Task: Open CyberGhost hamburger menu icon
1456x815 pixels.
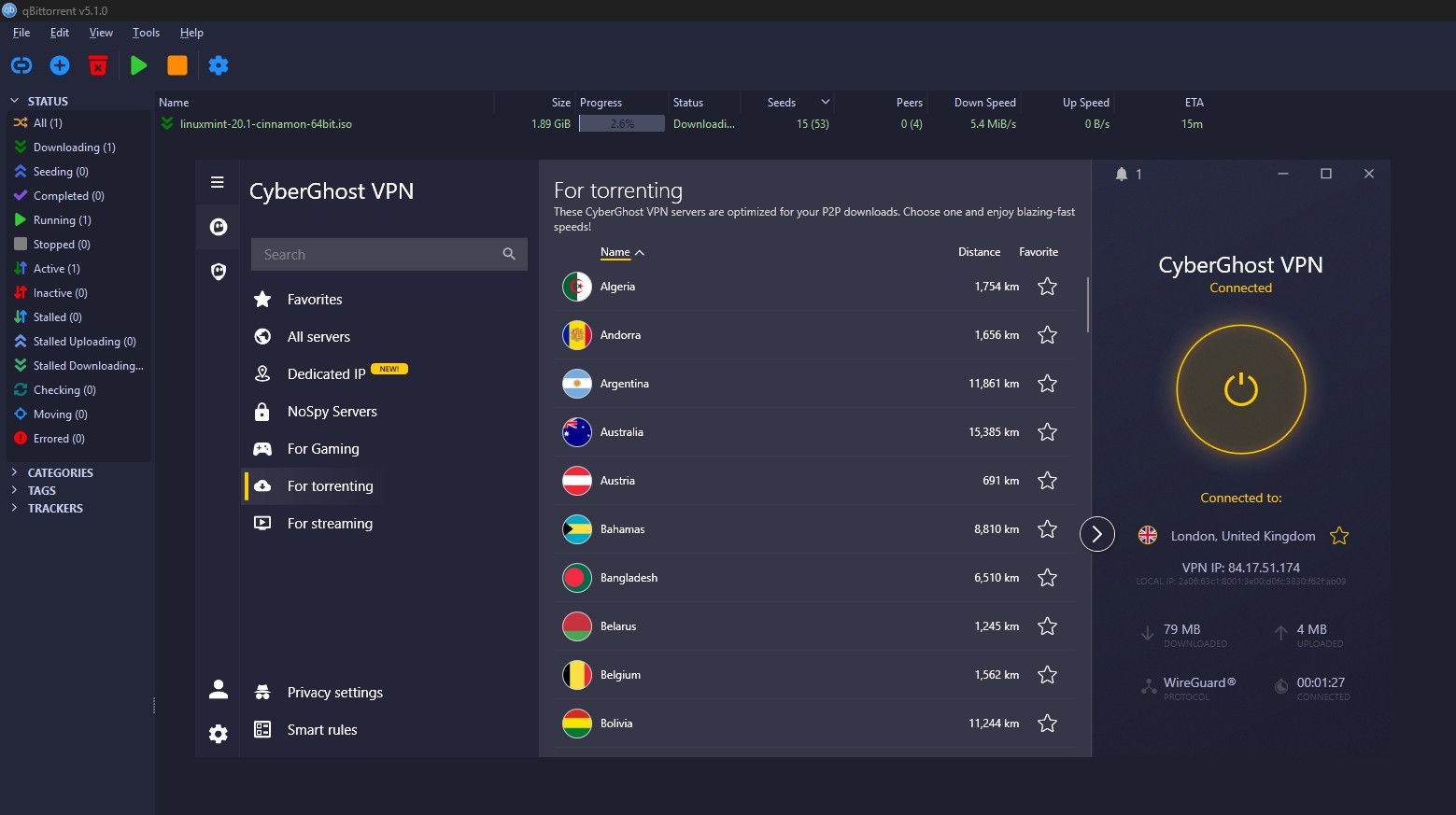Action: 218,182
